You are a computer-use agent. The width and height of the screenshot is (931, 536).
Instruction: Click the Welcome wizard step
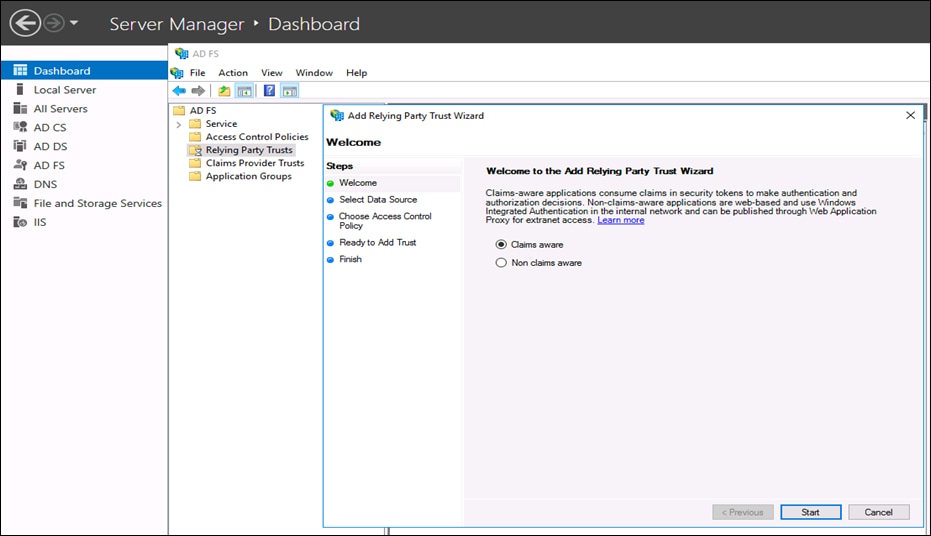pyautogui.click(x=357, y=183)
